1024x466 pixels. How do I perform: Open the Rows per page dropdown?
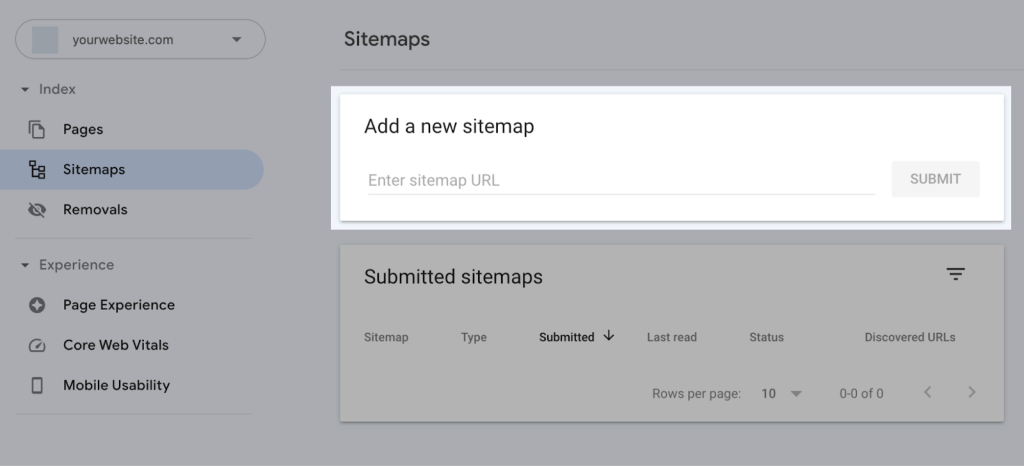click(782, 394)
